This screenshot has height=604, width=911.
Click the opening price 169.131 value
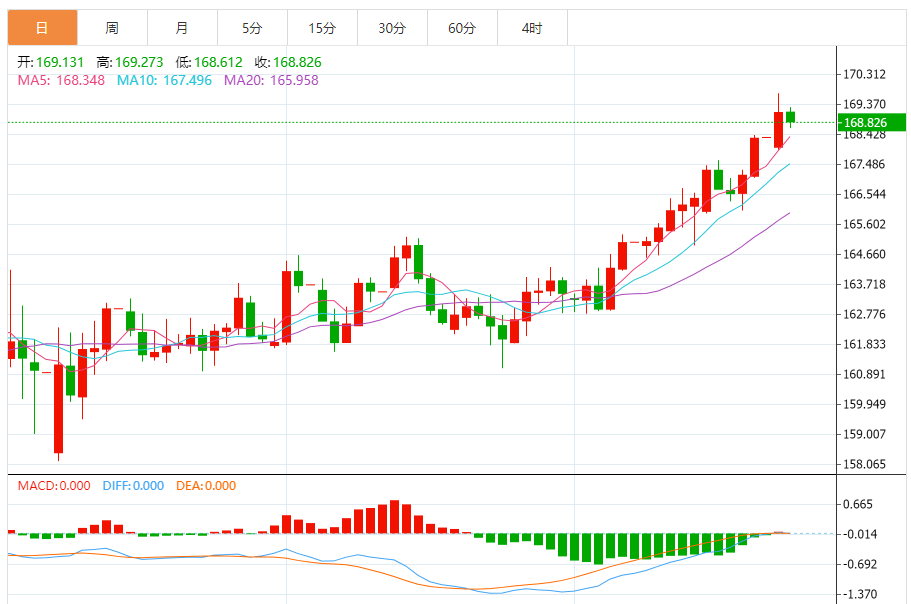tap(60, 62)
